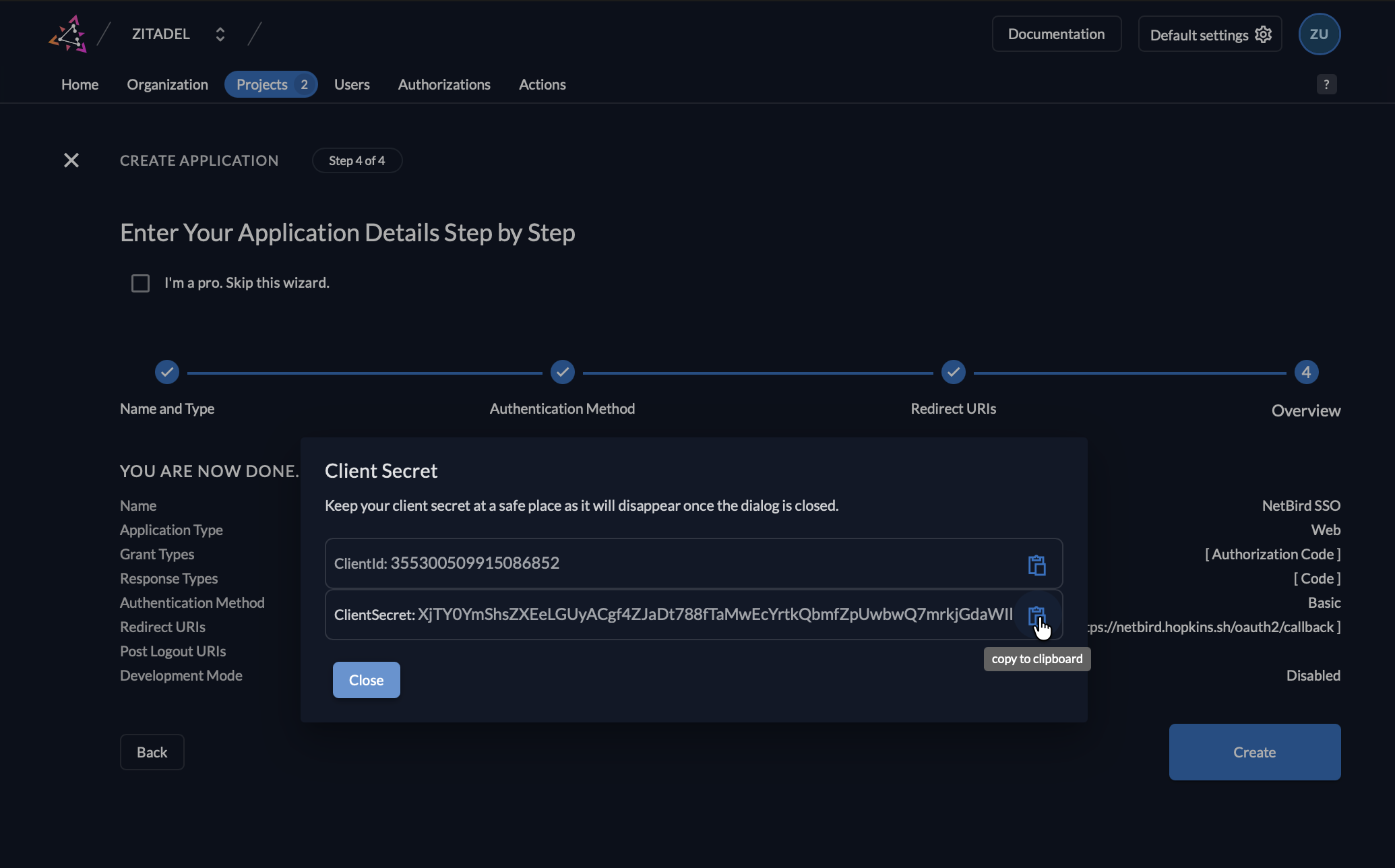Open the ZU user avatar menu

pos(1319,34)
